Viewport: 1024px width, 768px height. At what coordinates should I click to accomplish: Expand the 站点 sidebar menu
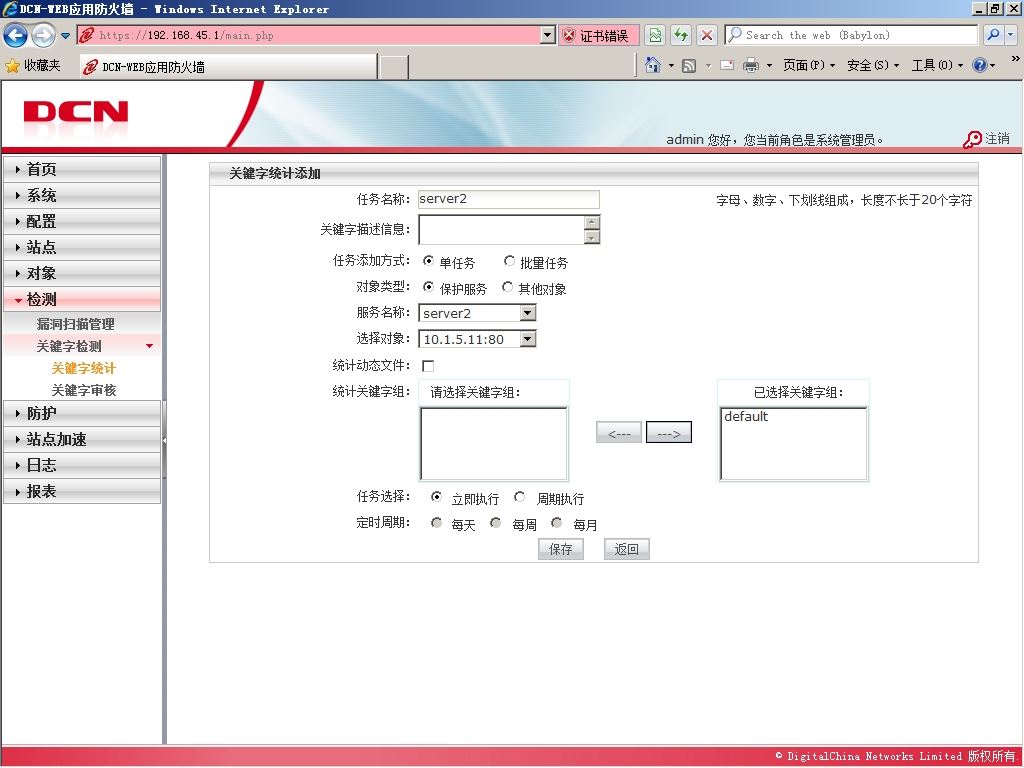(x=82, y=248)
